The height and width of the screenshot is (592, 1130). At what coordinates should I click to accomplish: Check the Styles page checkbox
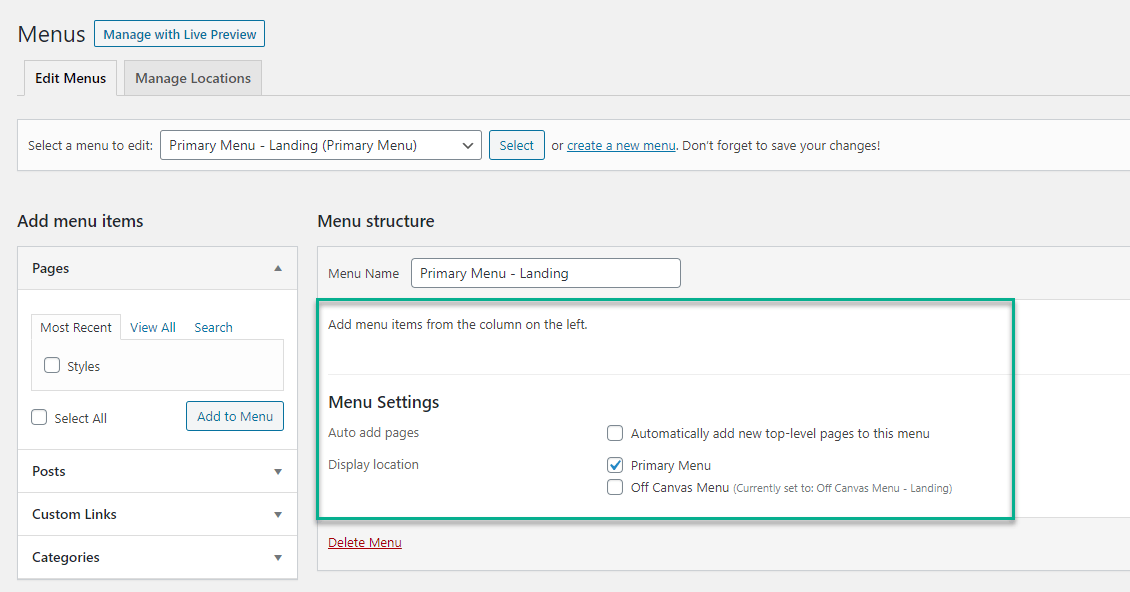click(52, 365)
